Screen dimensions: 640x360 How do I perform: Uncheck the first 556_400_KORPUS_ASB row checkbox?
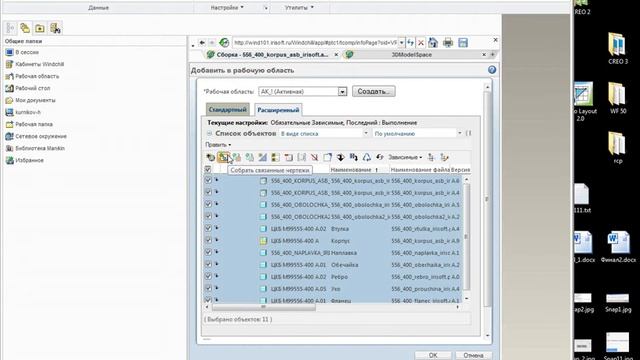coord(208,180)
